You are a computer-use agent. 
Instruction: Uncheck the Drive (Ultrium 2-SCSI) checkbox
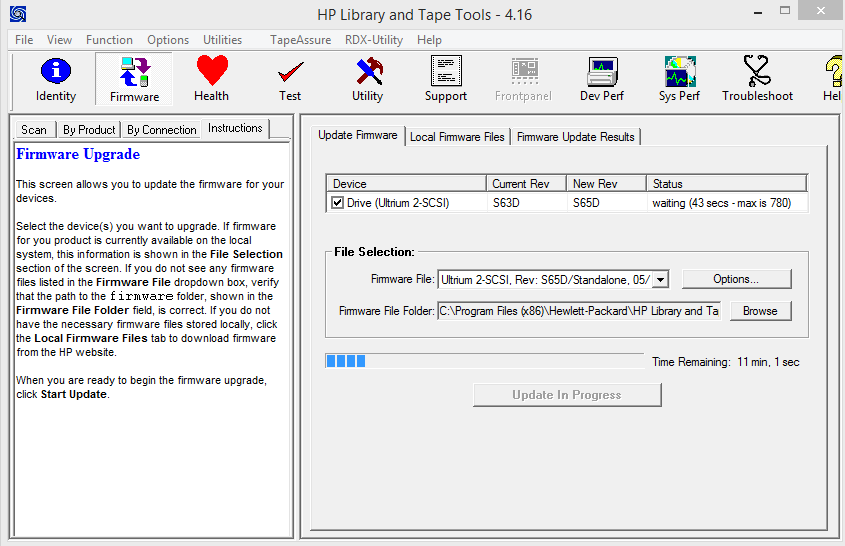click(337, 203)
